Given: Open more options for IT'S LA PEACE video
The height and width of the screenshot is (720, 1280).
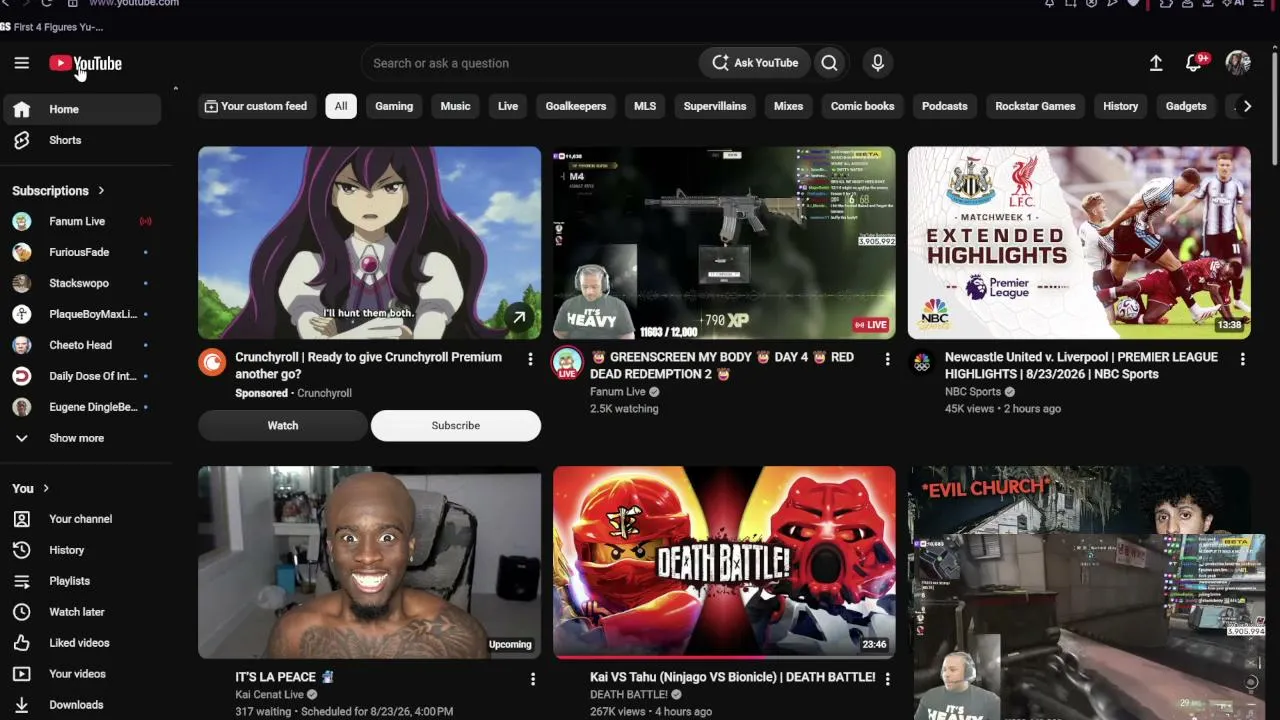Looking at the screenshot, I should pyautogui.click(x=532, y=679).
